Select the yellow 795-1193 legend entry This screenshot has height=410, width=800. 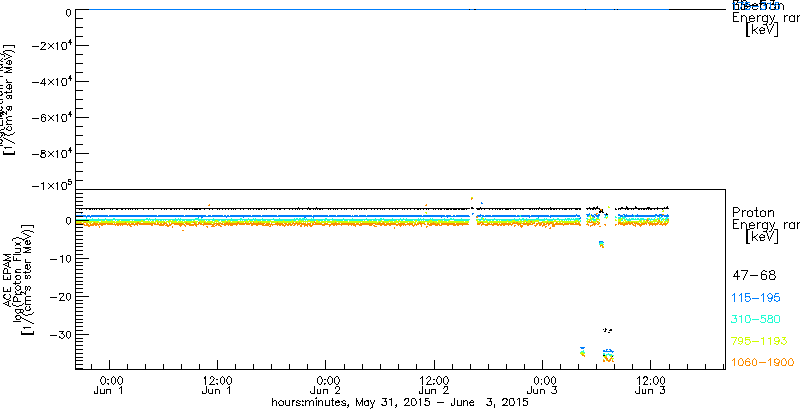tap(760, 341)
